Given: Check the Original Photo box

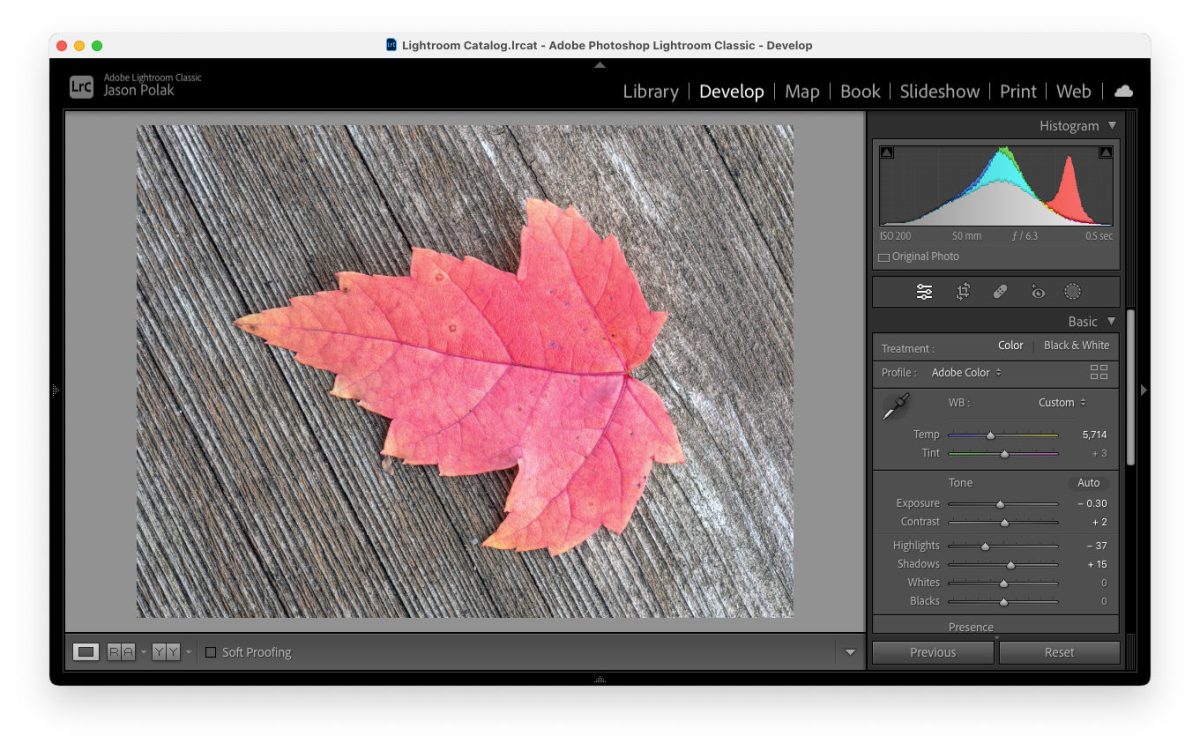Looking at the screenshot, I should click(x=884, y=257).
